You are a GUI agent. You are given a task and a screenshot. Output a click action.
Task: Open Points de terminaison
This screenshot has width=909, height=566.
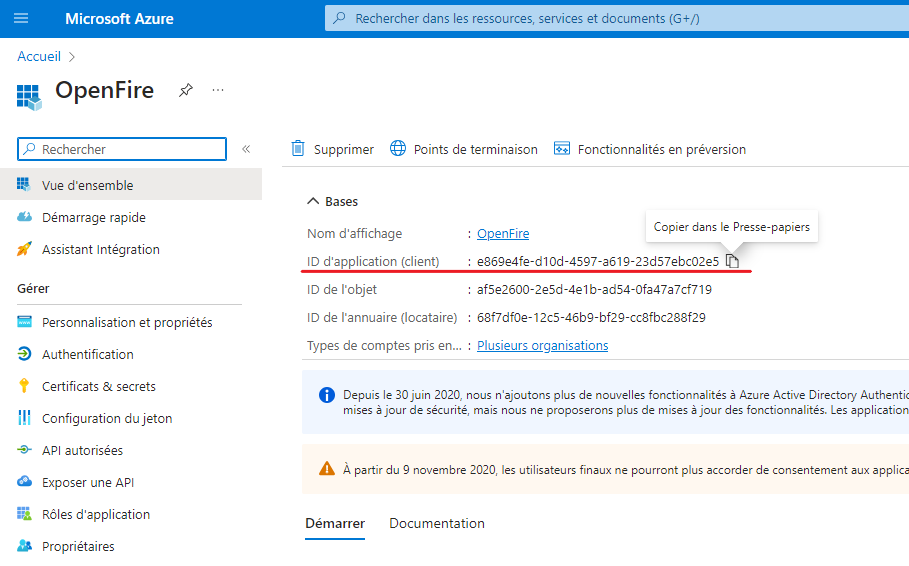tap(475, 150)
